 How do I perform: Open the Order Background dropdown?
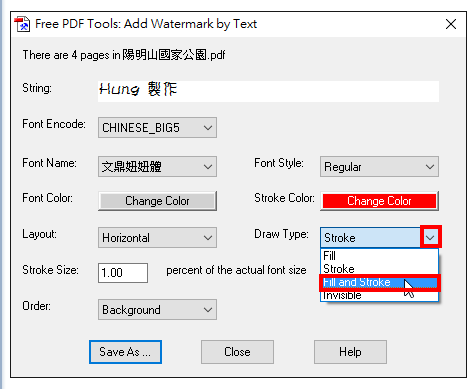pyautogui.click(x=157, y=309)
